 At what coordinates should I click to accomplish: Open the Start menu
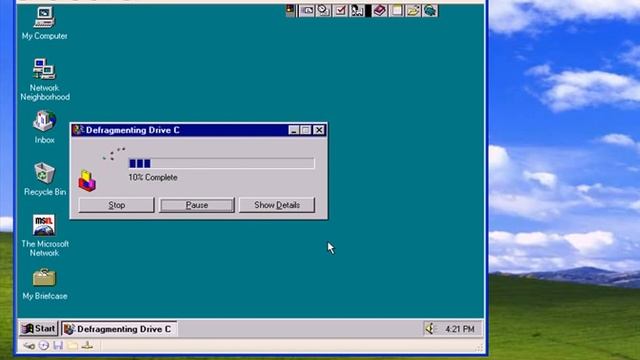(x=39, y=329)
